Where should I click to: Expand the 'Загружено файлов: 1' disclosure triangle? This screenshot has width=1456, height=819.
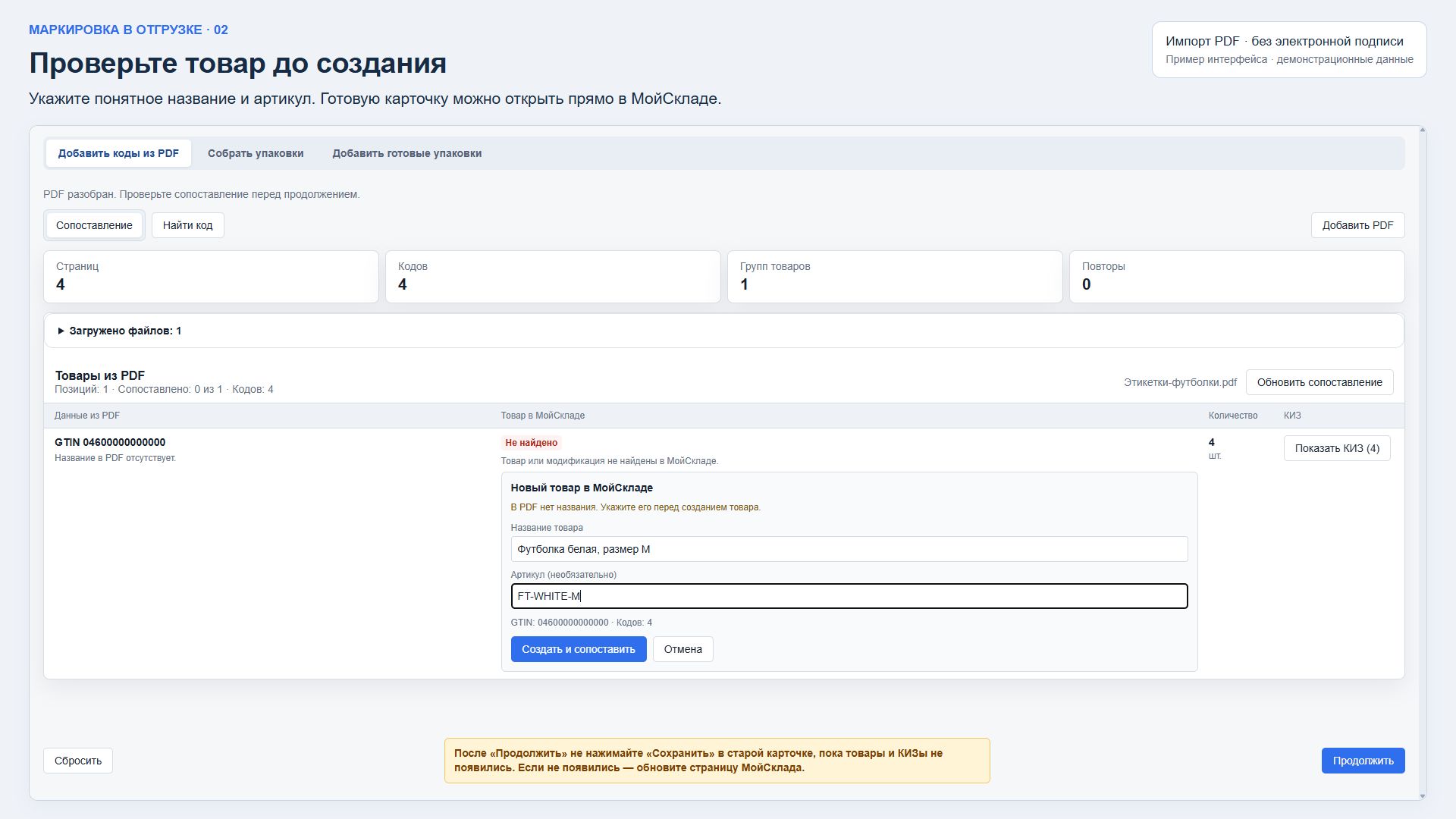(61, 331)
